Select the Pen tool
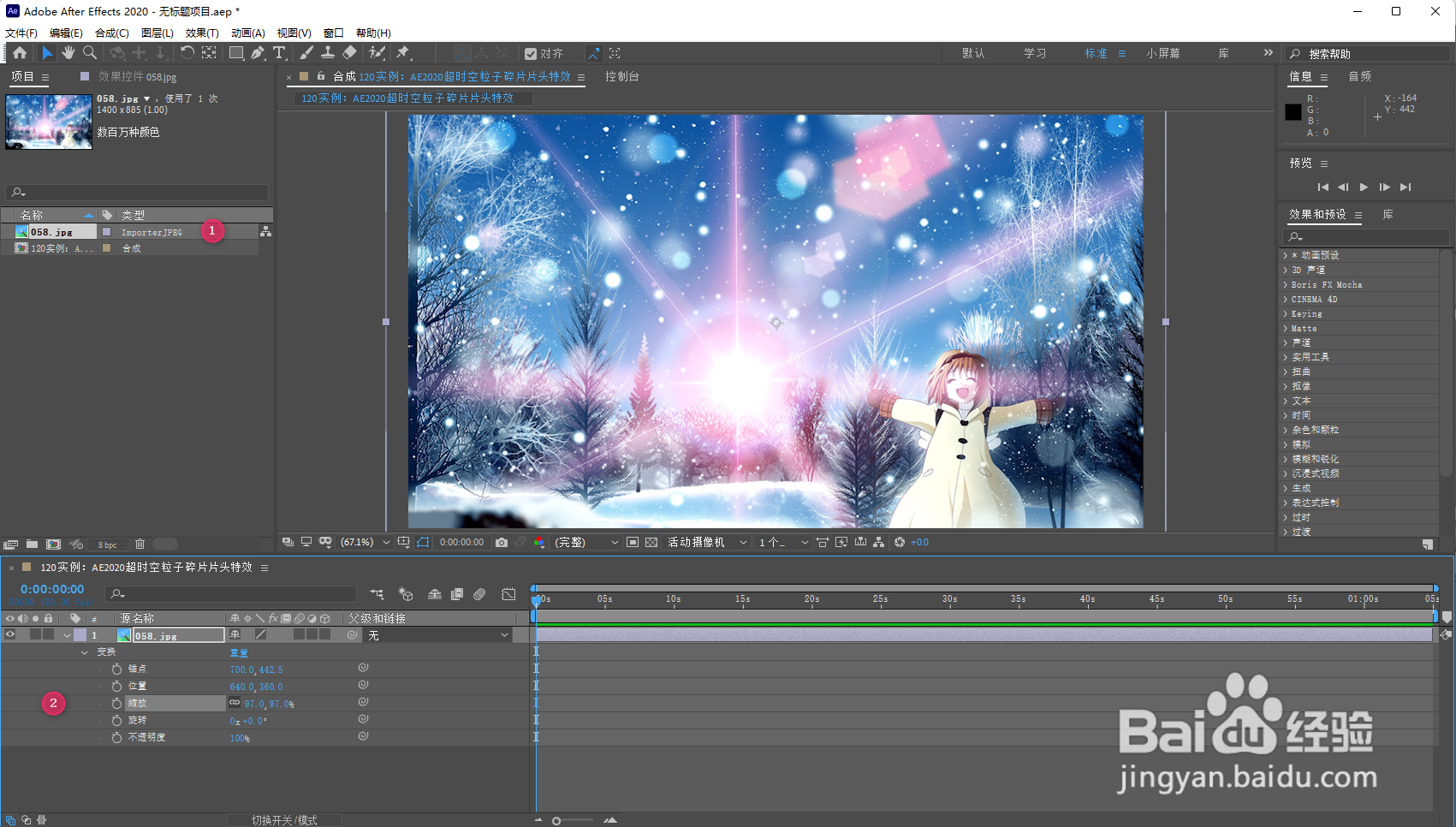 tap(258, 53)
